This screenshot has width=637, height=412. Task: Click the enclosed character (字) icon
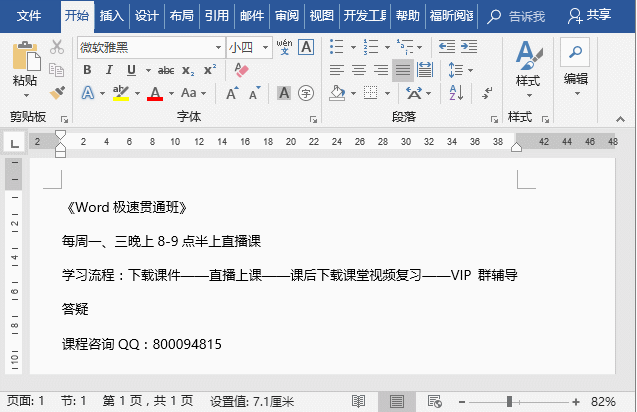point(306,93)
